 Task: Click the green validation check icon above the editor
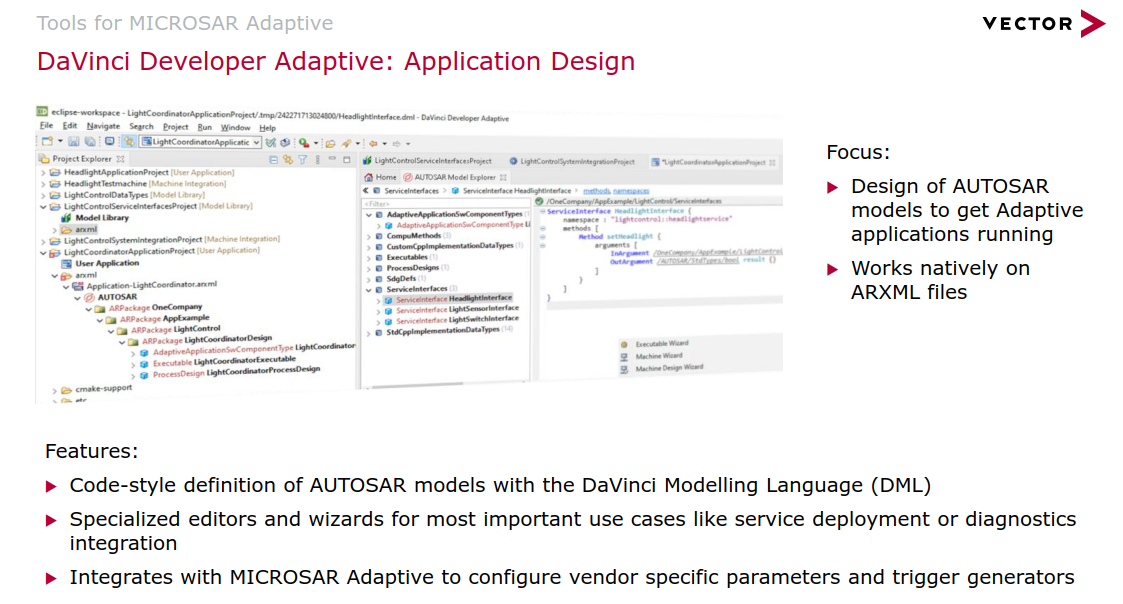point(539,201)
